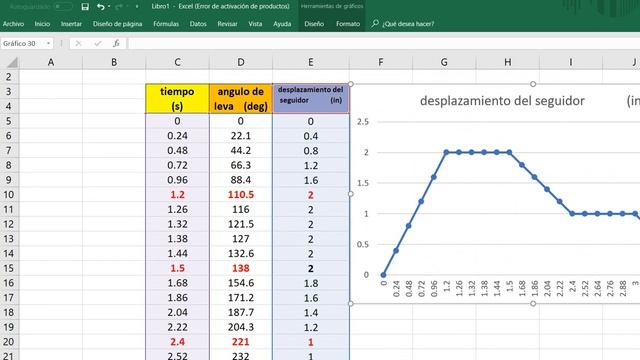Open the Quick Access Toolbar customize arrow
This screenshot has width=640, height=360.
(137, 7)
